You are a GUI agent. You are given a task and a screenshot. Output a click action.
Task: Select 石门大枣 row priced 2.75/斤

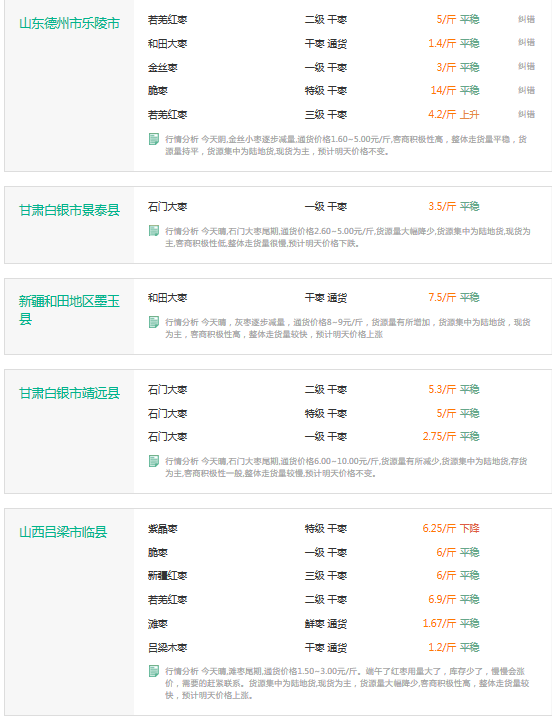tap(314, 436)
